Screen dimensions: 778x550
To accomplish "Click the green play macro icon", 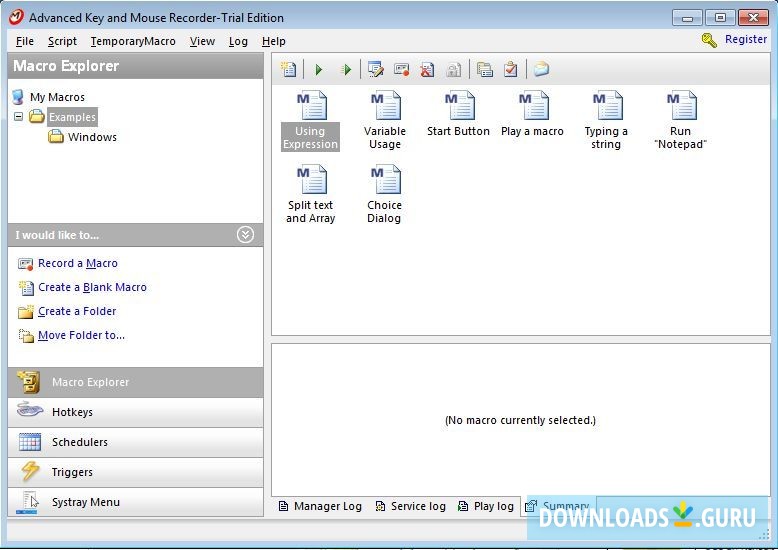I will [319, 69].
